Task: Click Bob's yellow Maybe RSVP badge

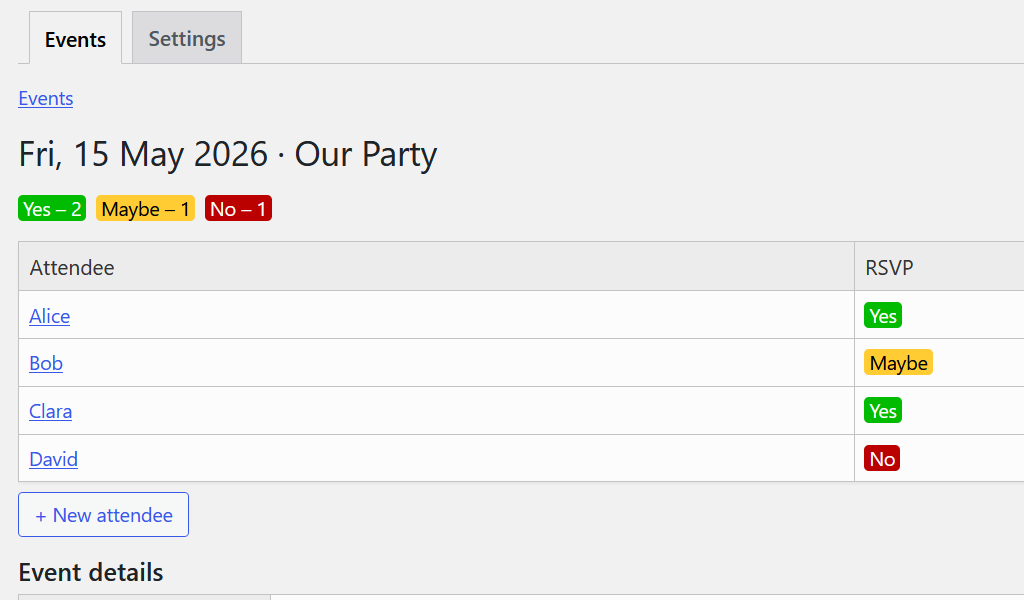Action: [x=897, y=362]
